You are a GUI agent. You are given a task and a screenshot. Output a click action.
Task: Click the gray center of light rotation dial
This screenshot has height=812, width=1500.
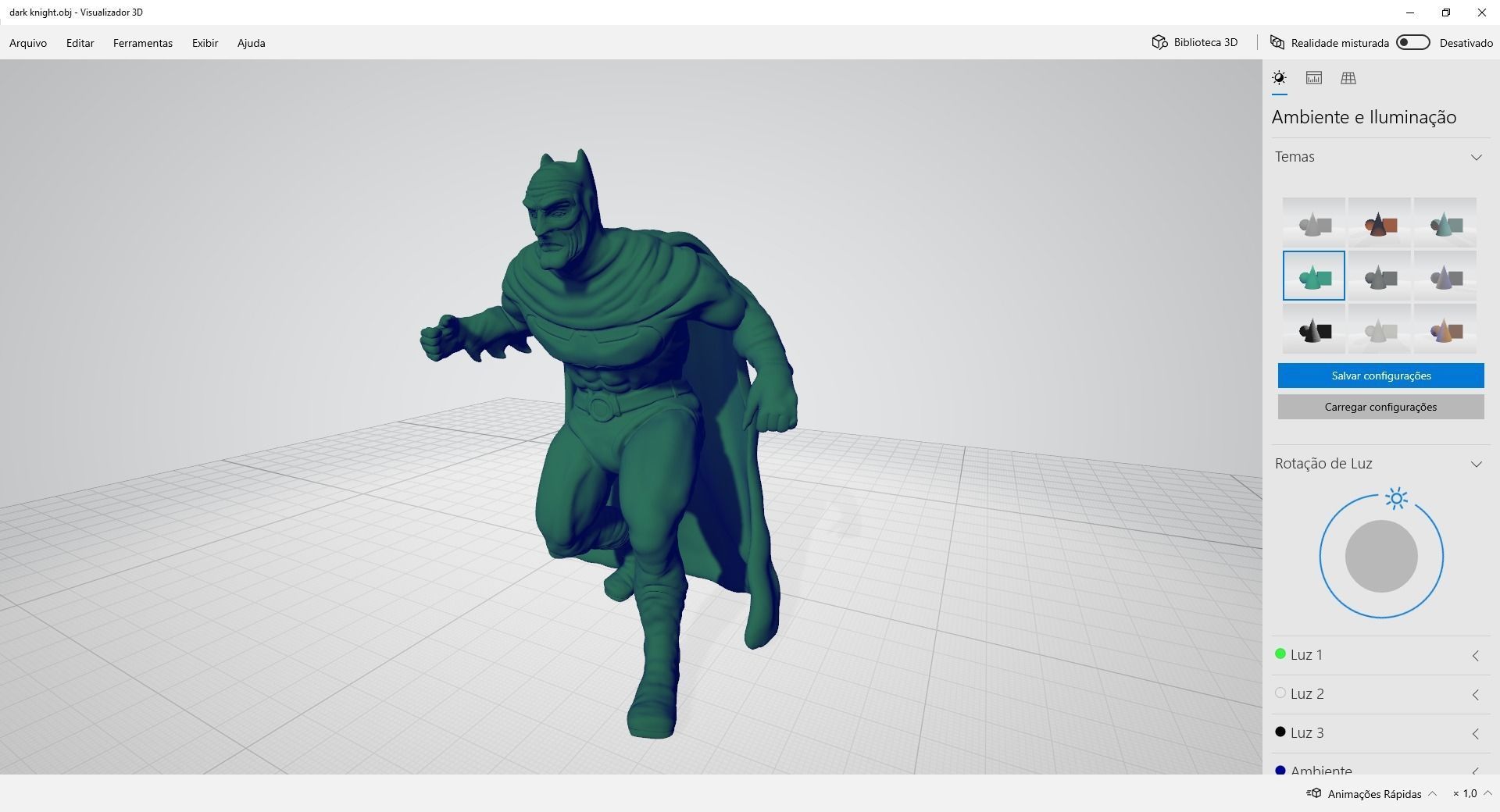pyautogui.click(x=1381, y=556)
